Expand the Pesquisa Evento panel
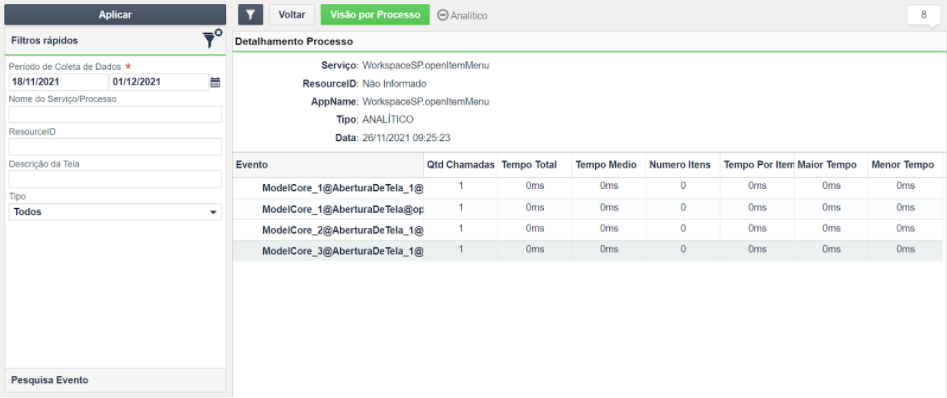This screenshot has width=947, height=398. [x=115, y=380]
